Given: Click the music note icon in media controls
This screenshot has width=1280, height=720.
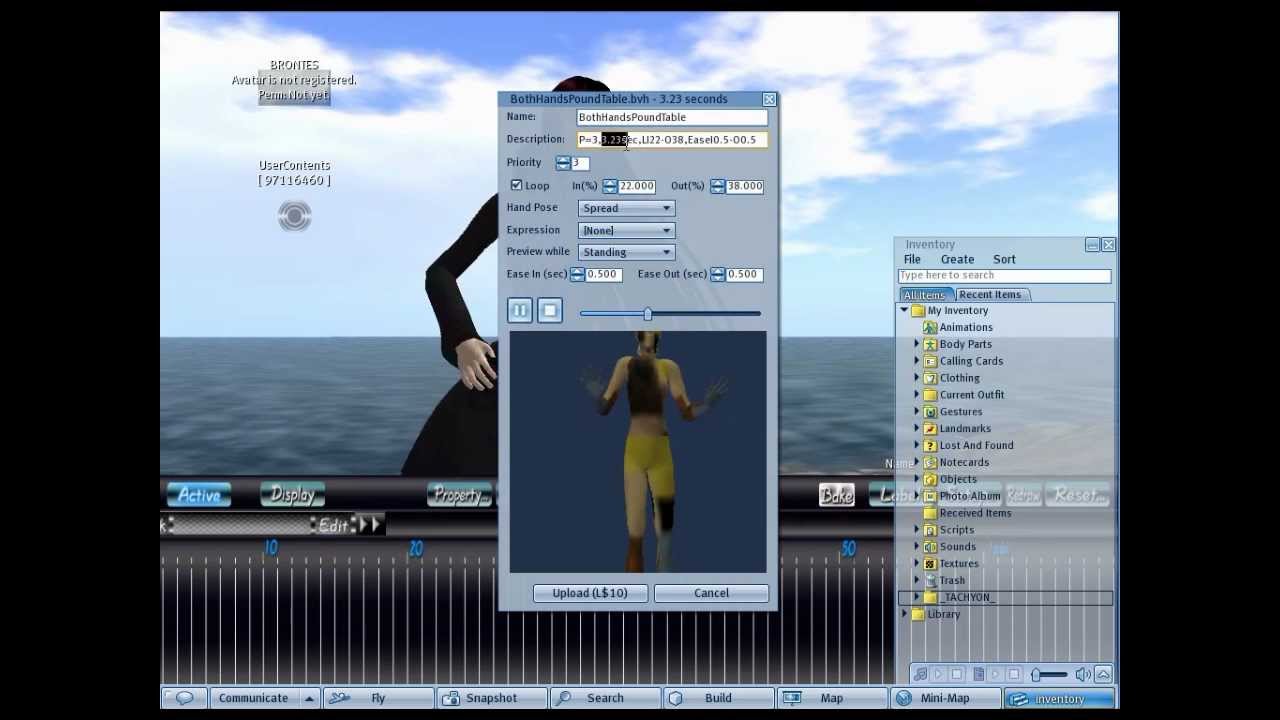Looking at the screenshot, I should (x=920, y=675).
